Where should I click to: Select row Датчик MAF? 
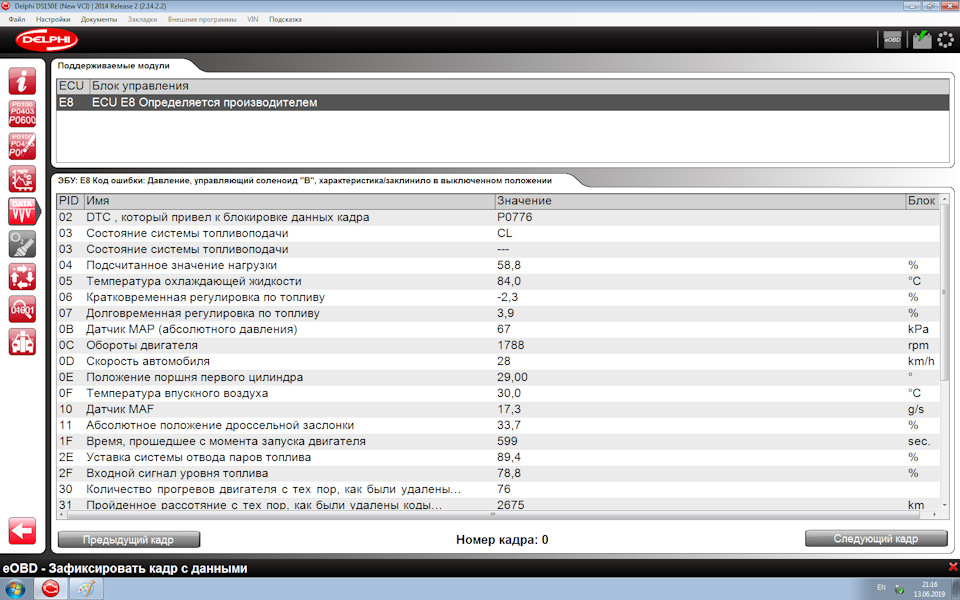[498, 409]
